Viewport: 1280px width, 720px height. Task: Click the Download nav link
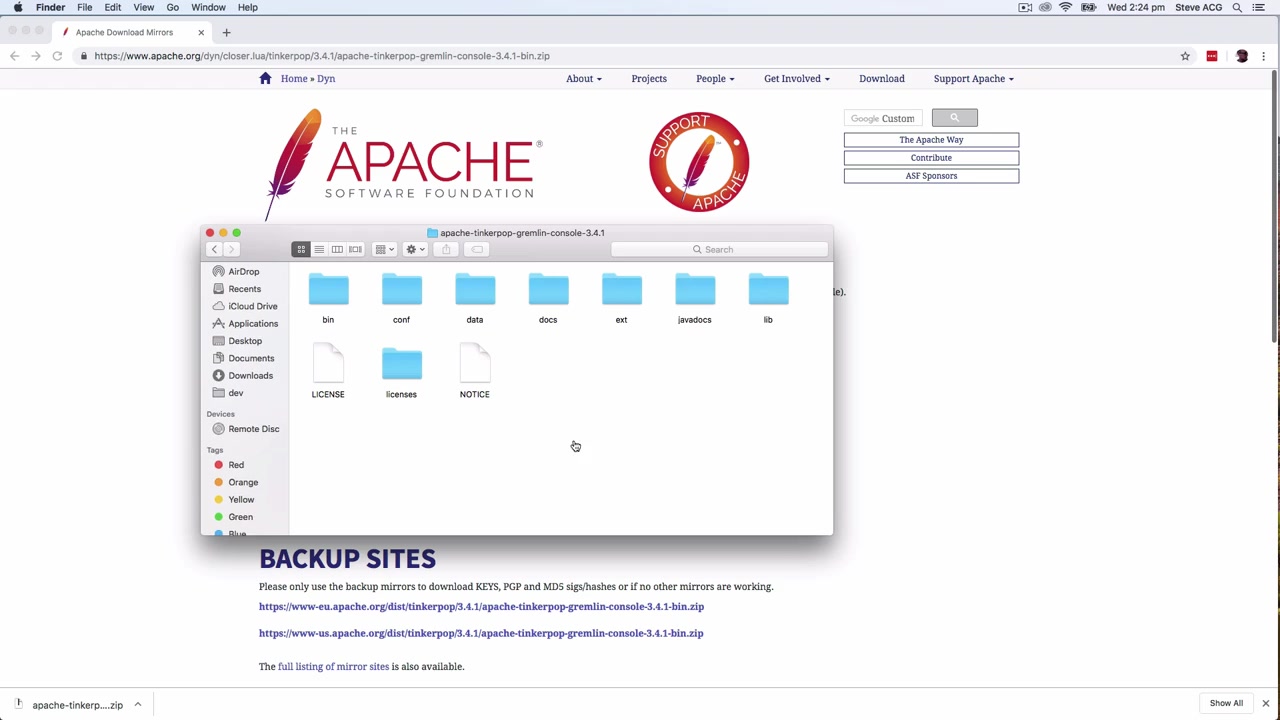tap(882, 78)
